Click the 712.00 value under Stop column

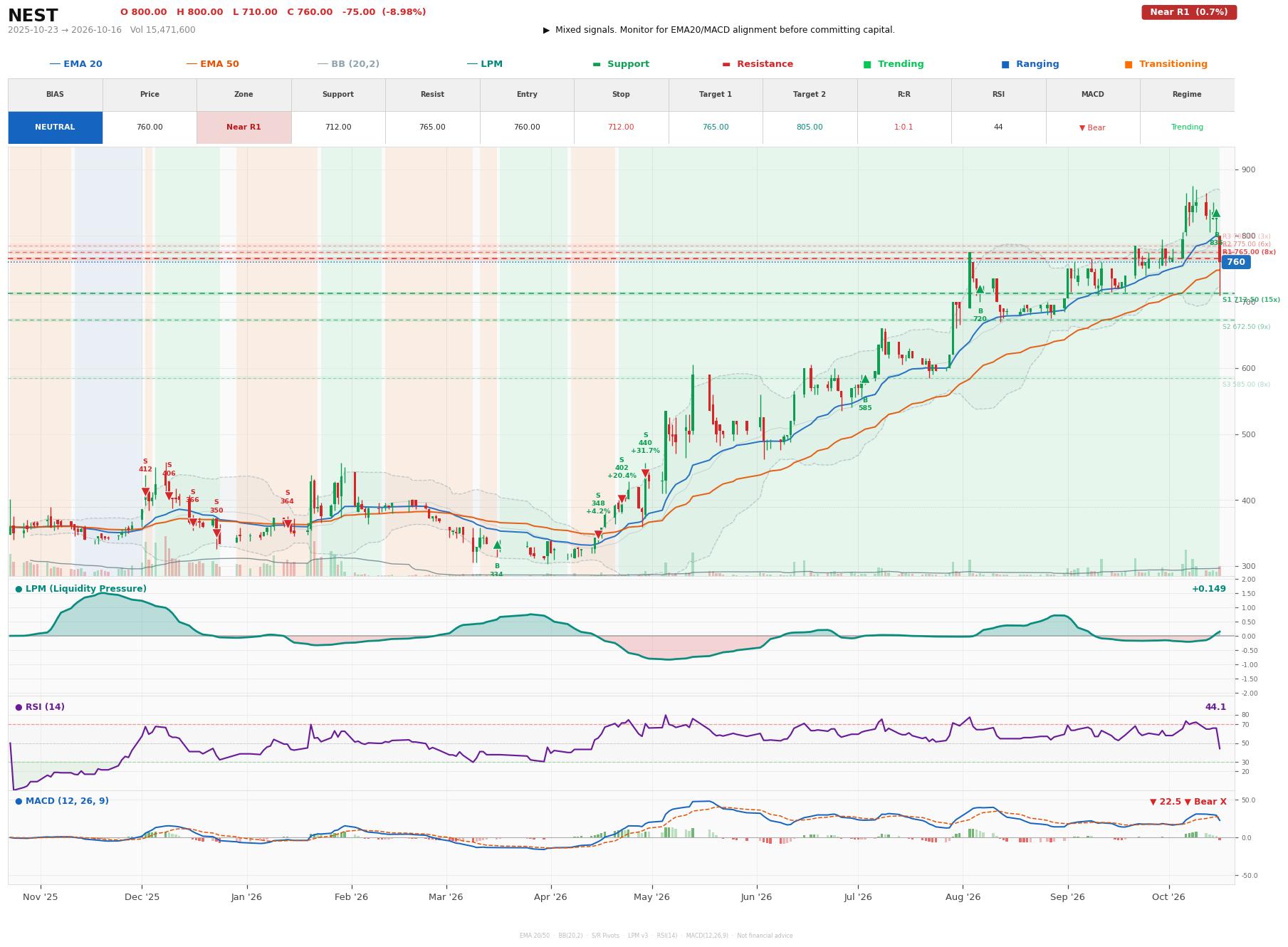coord(621,127)
